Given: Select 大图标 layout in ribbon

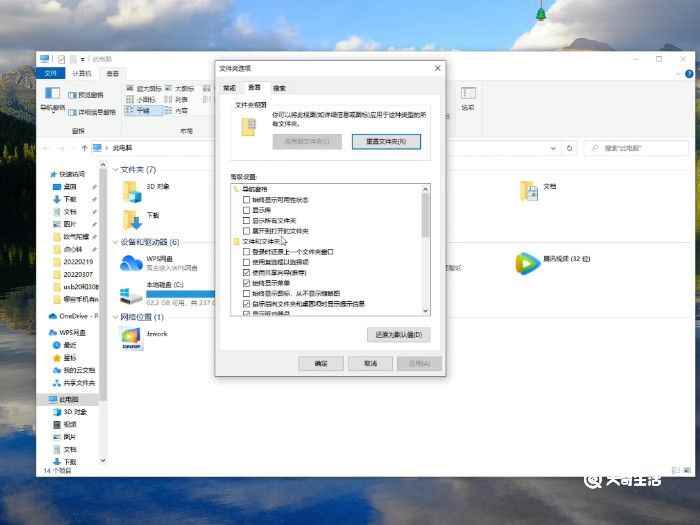Looking at the screenshot, I should [x=179, y=88].
